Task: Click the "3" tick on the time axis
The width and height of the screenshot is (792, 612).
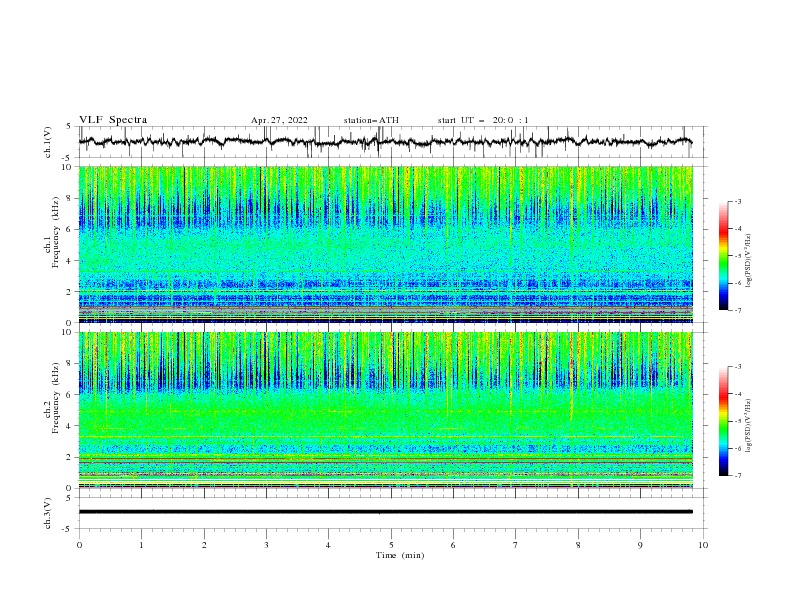Action: [x=266, y=545]
